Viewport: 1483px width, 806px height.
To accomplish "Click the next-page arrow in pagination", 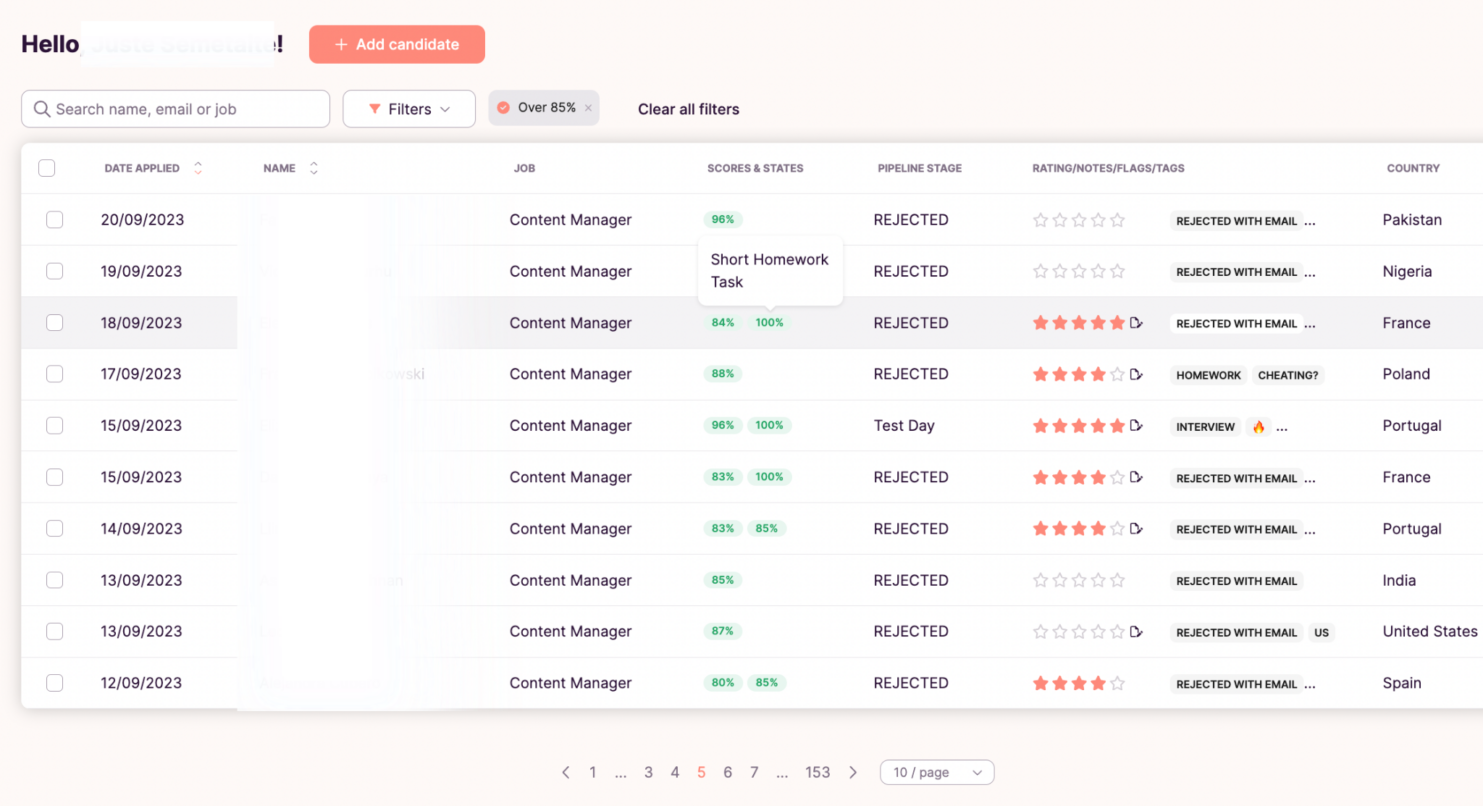I will click(x=853, y=772).
